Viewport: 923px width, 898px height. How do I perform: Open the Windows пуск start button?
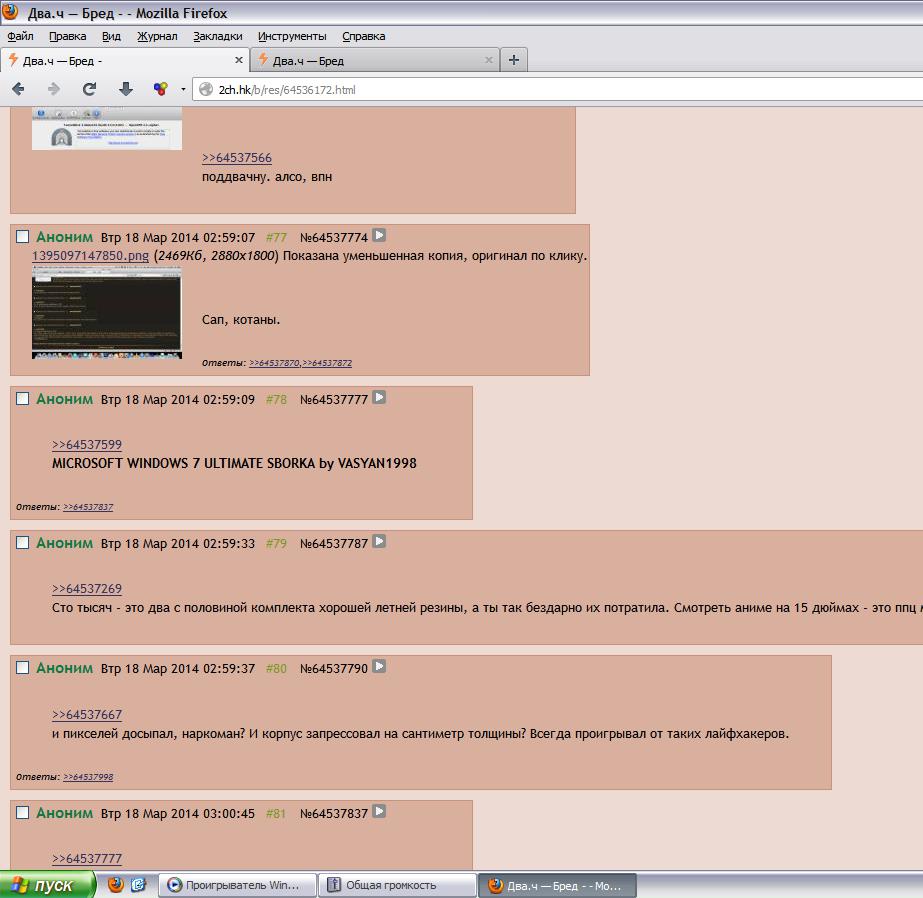click(47, 884)
